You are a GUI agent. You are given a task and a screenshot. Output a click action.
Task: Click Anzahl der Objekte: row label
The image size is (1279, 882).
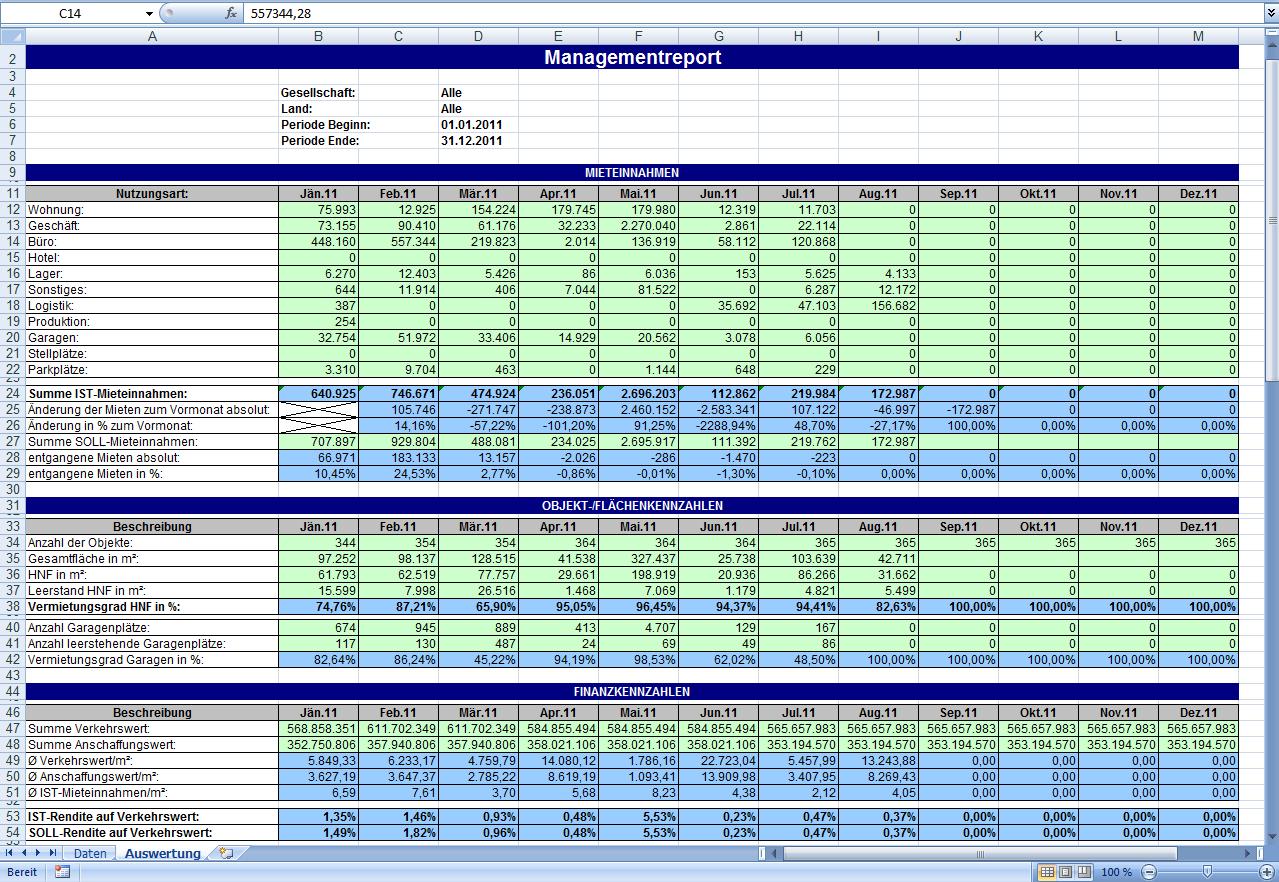point(152,543)
